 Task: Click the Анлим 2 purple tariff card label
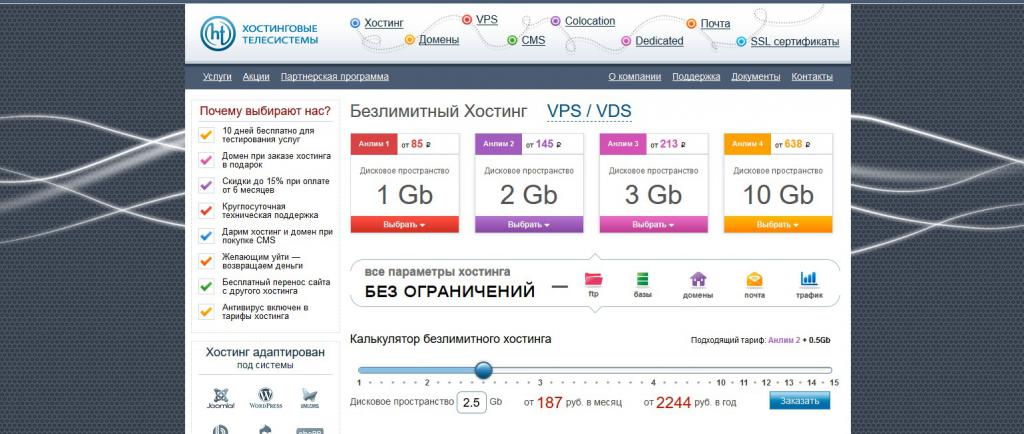[x=498, y=144]
